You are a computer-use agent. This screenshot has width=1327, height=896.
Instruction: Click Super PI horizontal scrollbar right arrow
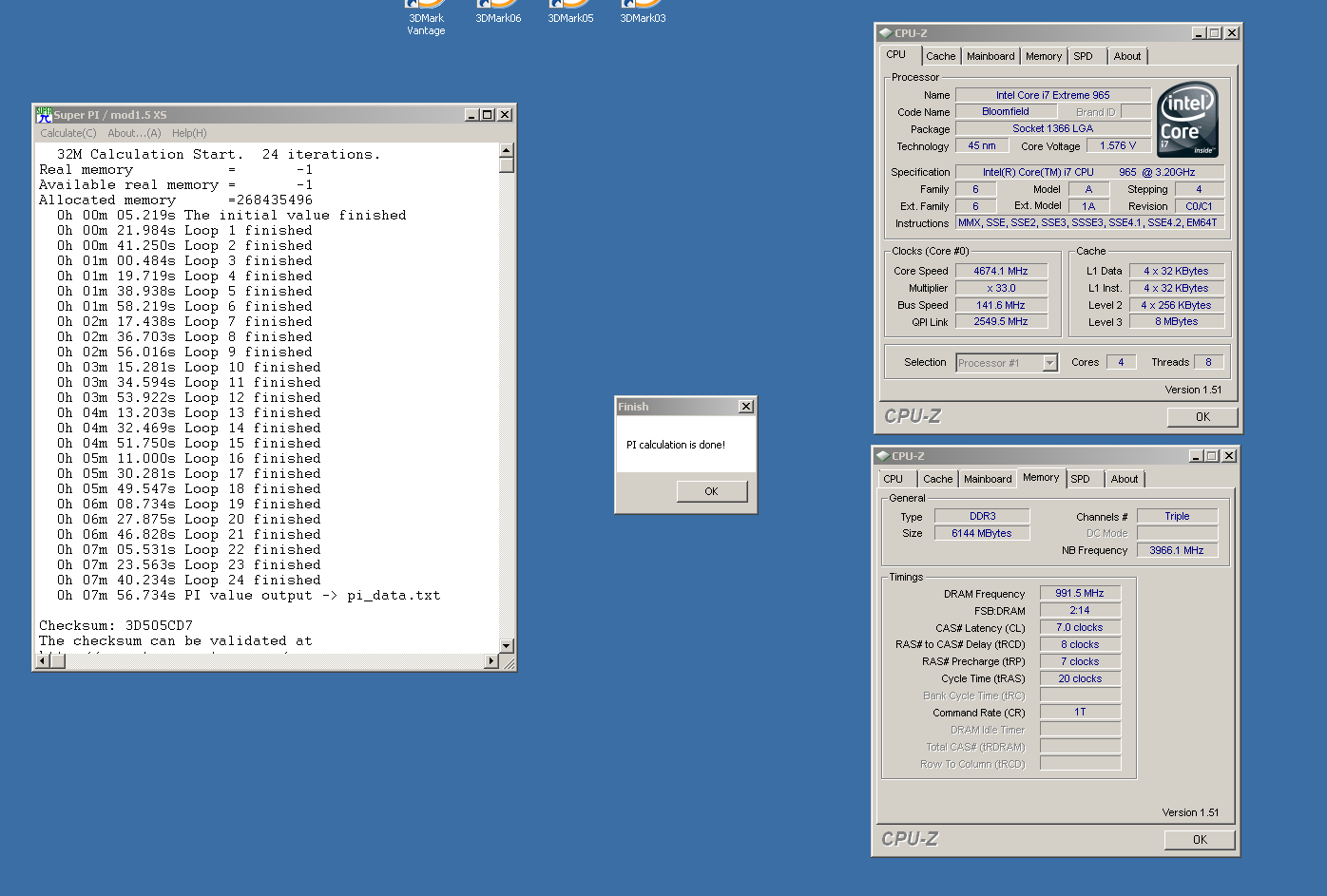pyautogui.click(x=491, y=660)
